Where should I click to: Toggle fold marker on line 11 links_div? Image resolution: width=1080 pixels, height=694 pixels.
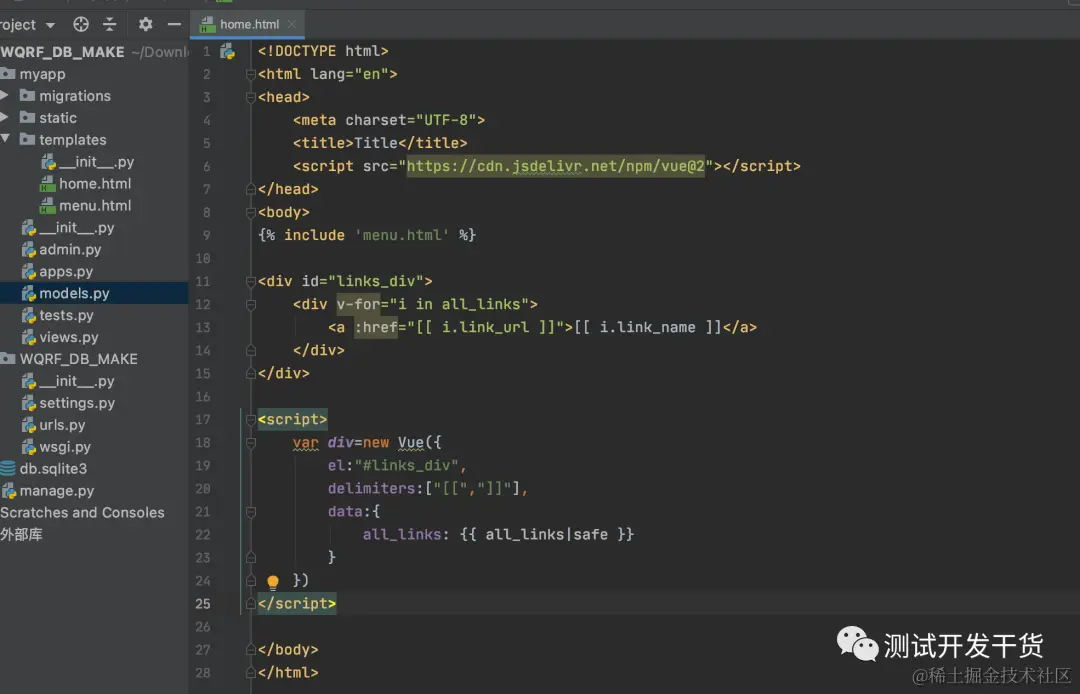[x=251, y=281]
